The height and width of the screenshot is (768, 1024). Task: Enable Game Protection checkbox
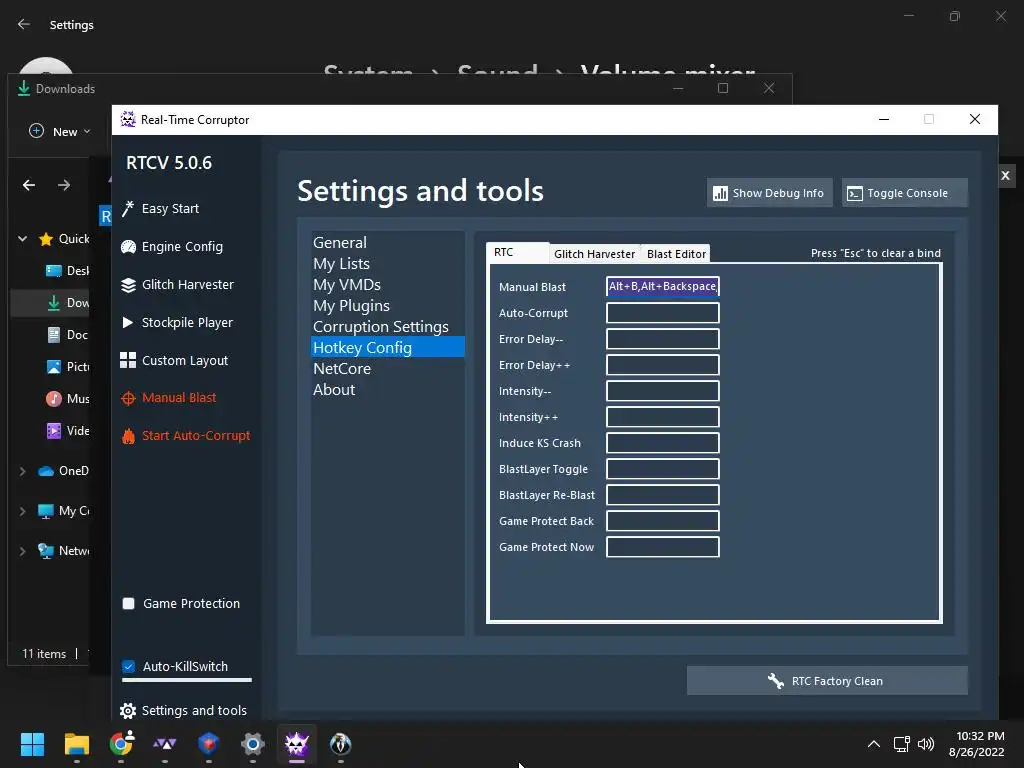pos(129,603)
